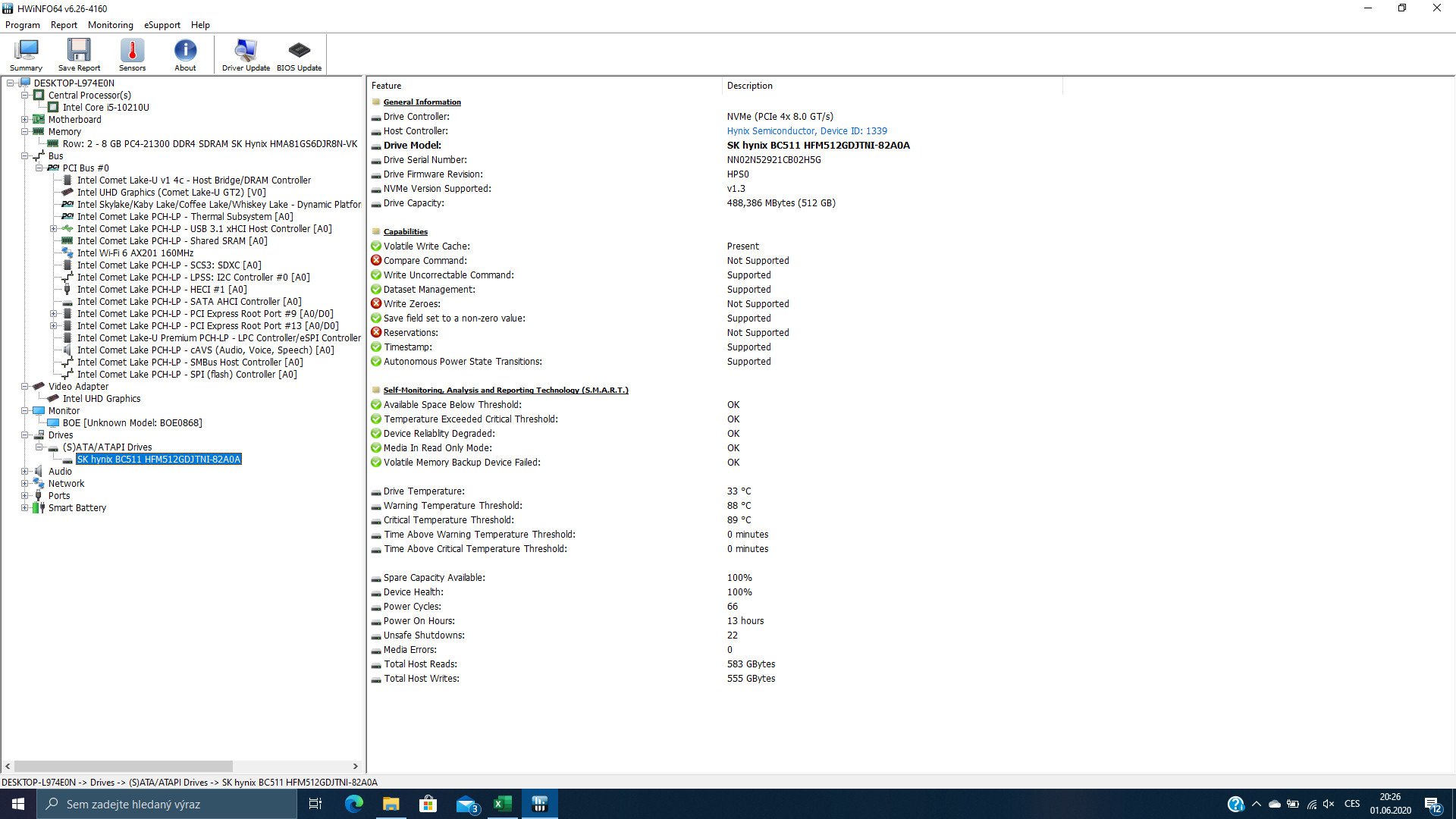Open Mail app from taskbar
Viewport: 1456px width, 819px height.
click(466, 804)
